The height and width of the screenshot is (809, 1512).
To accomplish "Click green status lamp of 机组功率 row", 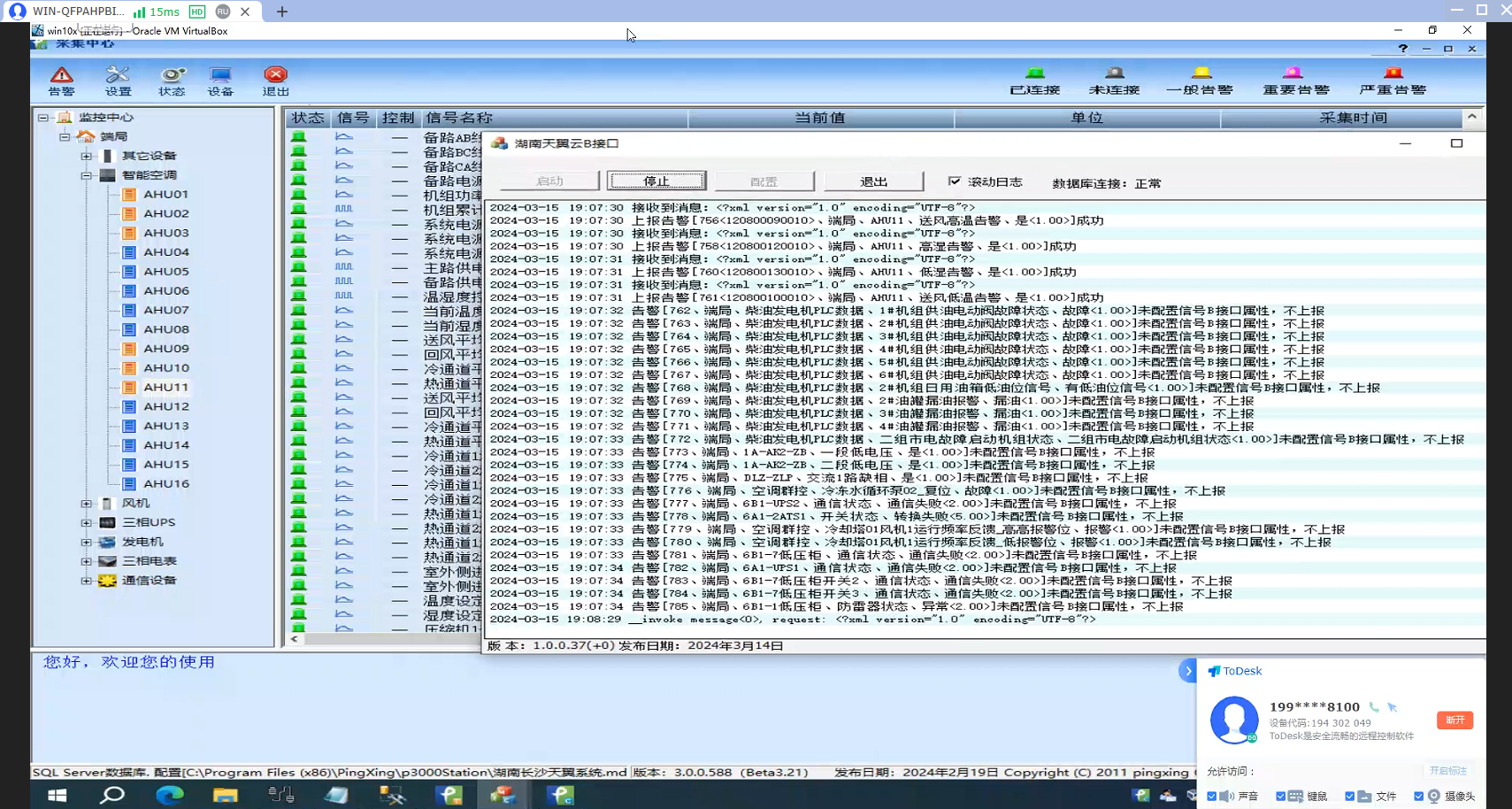I will 299,195.
